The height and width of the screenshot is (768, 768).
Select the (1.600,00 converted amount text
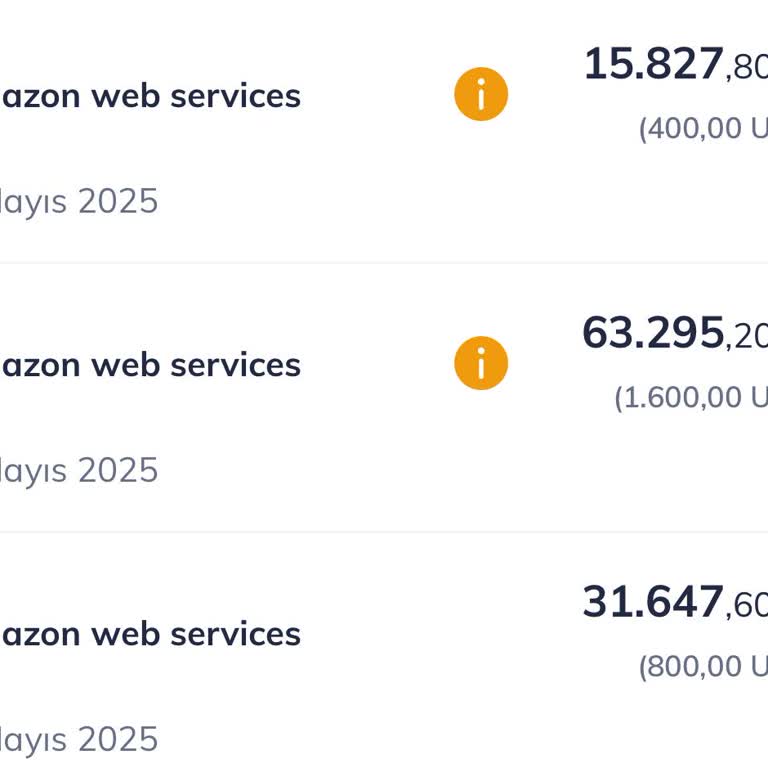tap(691, 398)
